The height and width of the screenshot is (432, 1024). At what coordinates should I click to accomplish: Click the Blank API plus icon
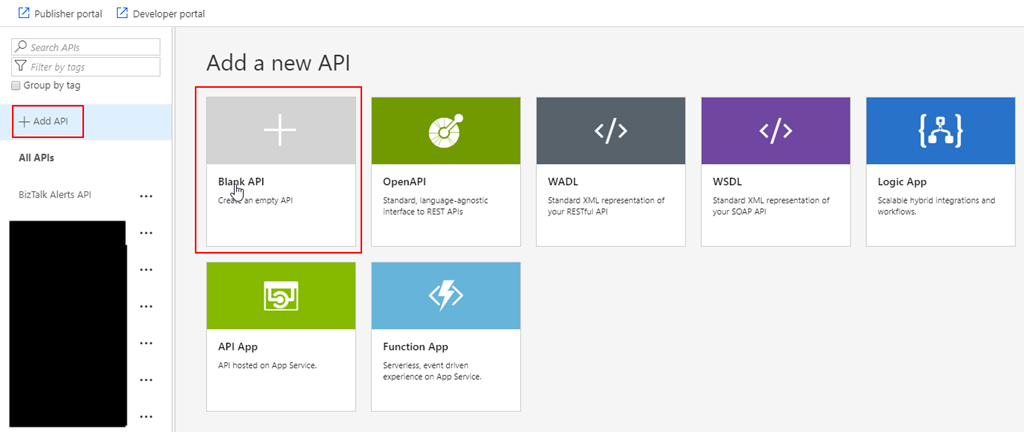click(280, 131)
